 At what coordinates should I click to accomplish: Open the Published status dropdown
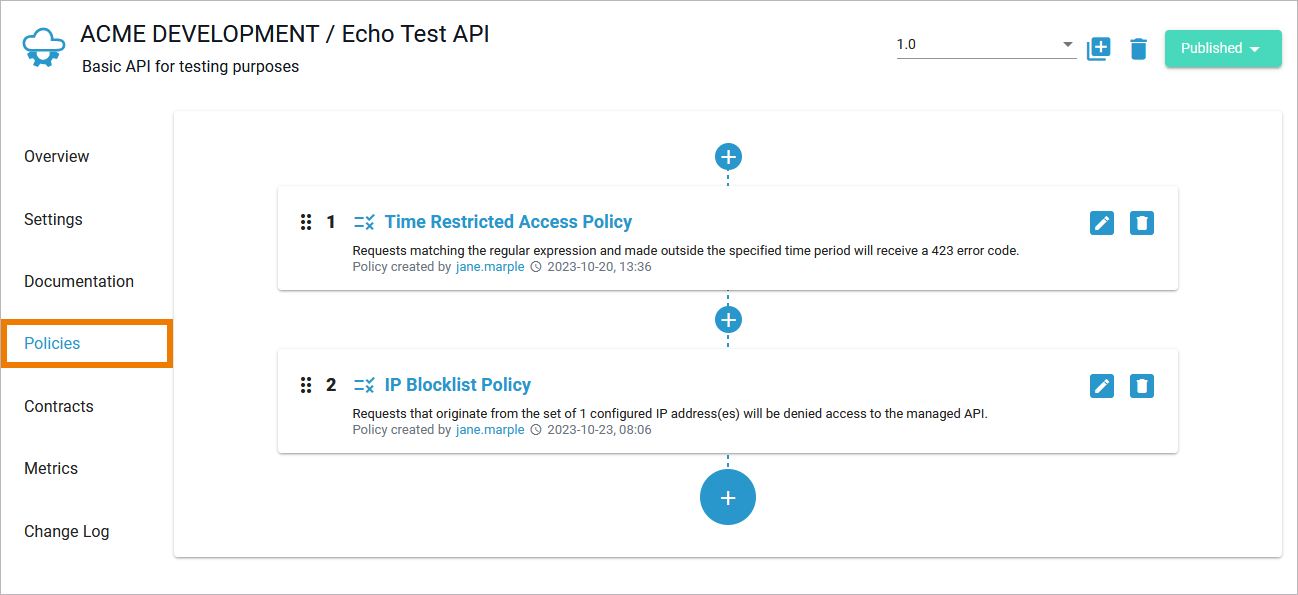pos(1223,48)
